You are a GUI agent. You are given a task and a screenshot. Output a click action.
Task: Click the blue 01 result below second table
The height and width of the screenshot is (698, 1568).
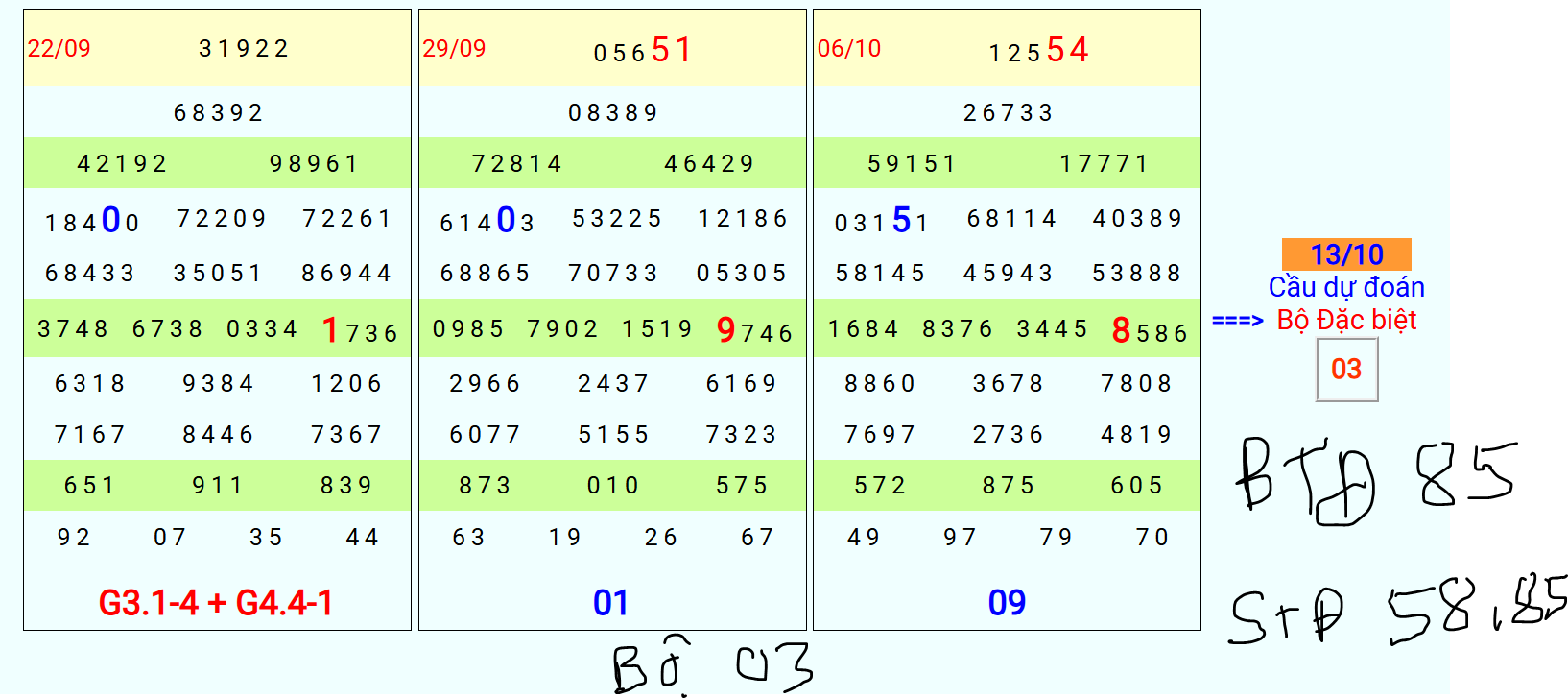click(610, 603)
